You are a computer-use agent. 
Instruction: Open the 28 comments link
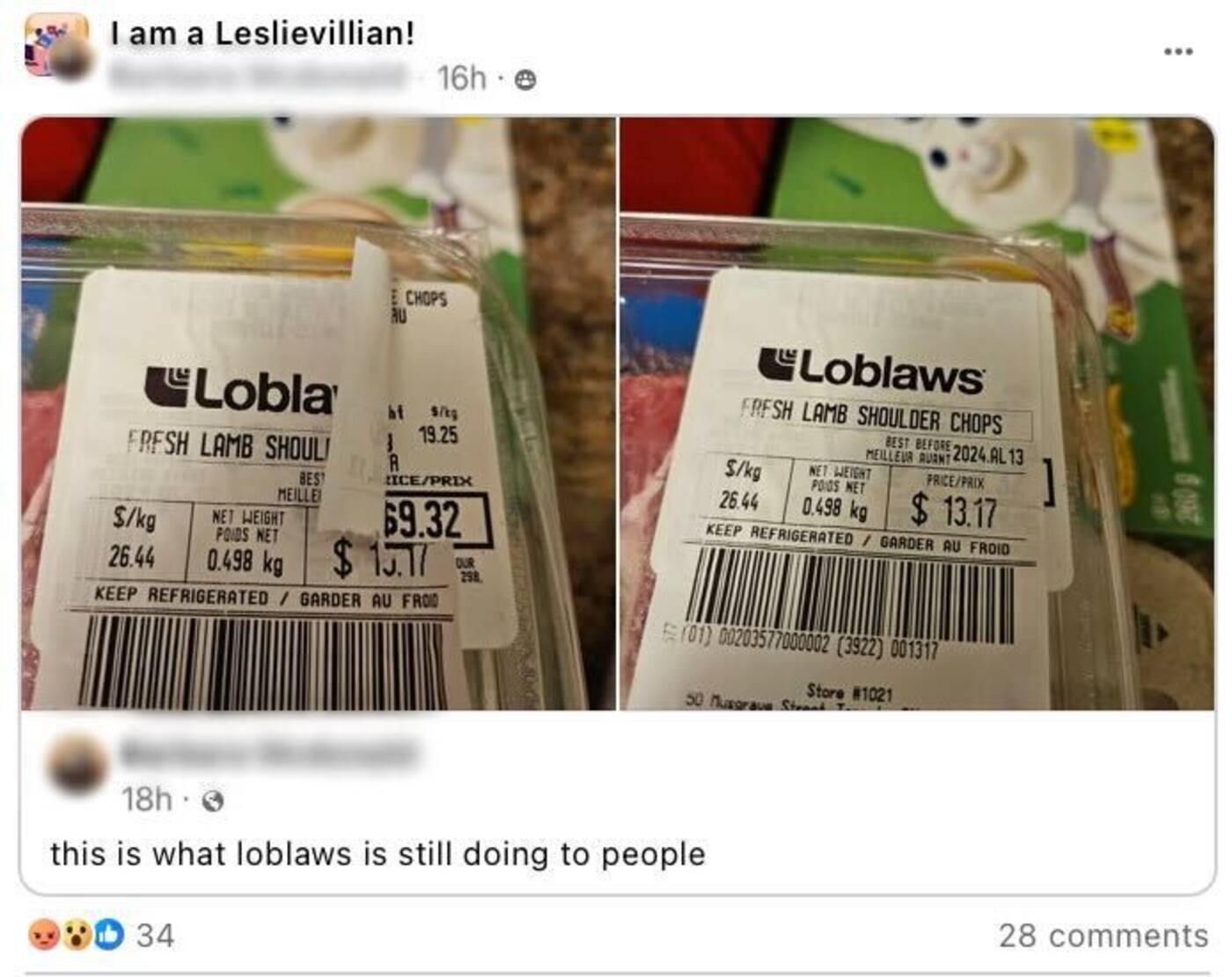[x=1104, y=935]
